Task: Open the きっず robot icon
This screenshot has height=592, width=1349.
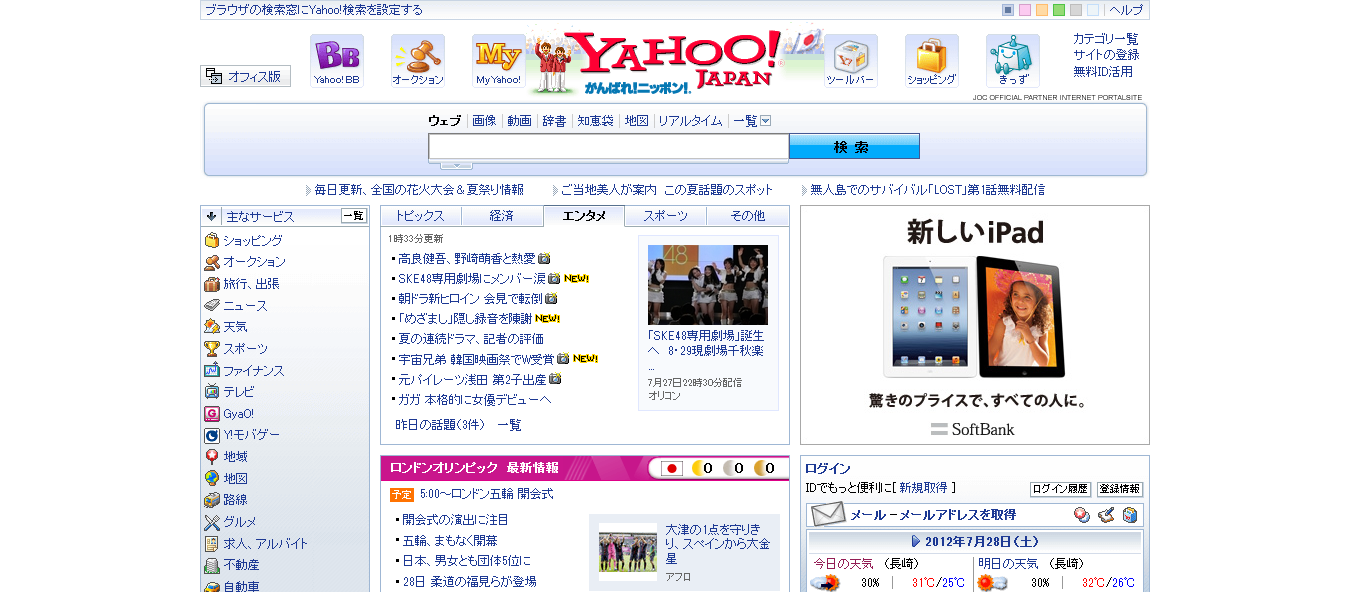Action: (x=1013, y=61)
